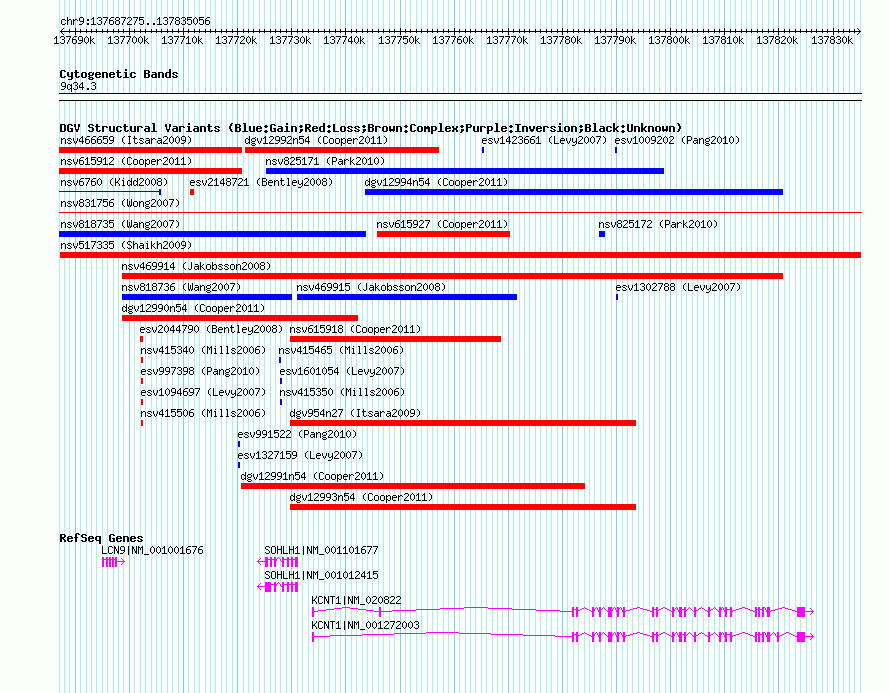The height and width of the screenshot is (693, 890).
Task: Click nsv415350 (Mills2006) label
Action: [342, 392]
